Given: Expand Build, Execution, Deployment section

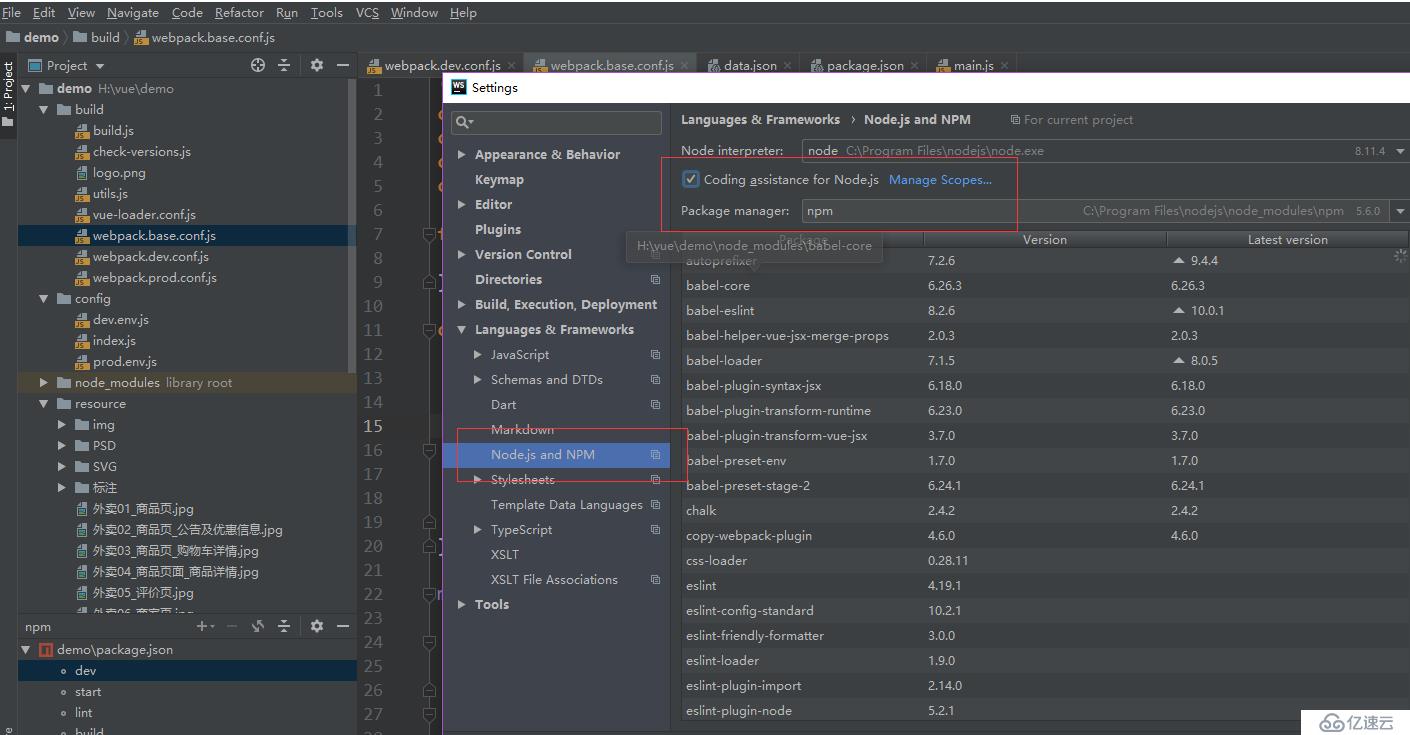Looking at the screenshot, I should coord(461,304).
